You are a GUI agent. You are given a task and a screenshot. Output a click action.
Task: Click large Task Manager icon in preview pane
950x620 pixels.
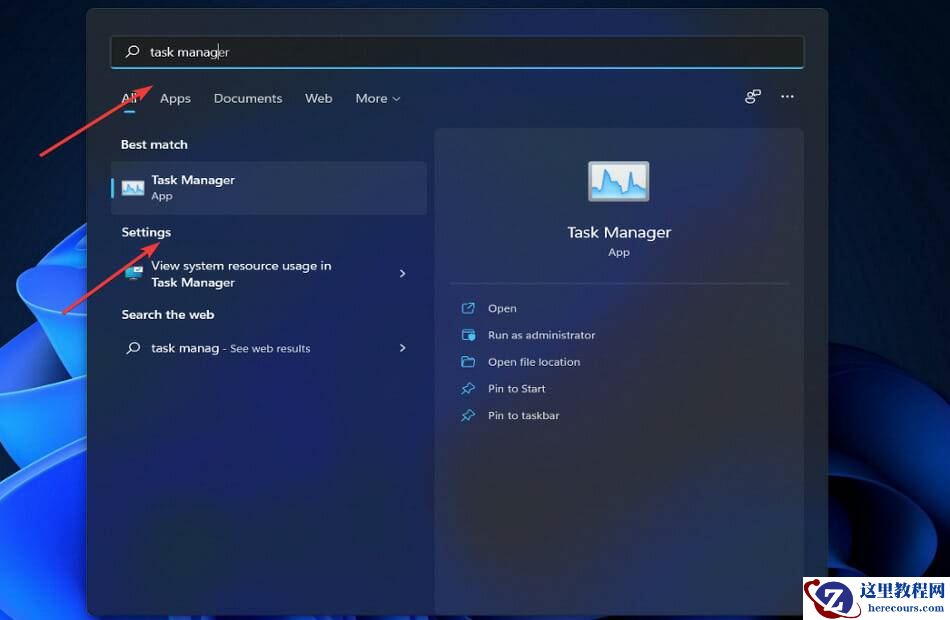point(619,181)
